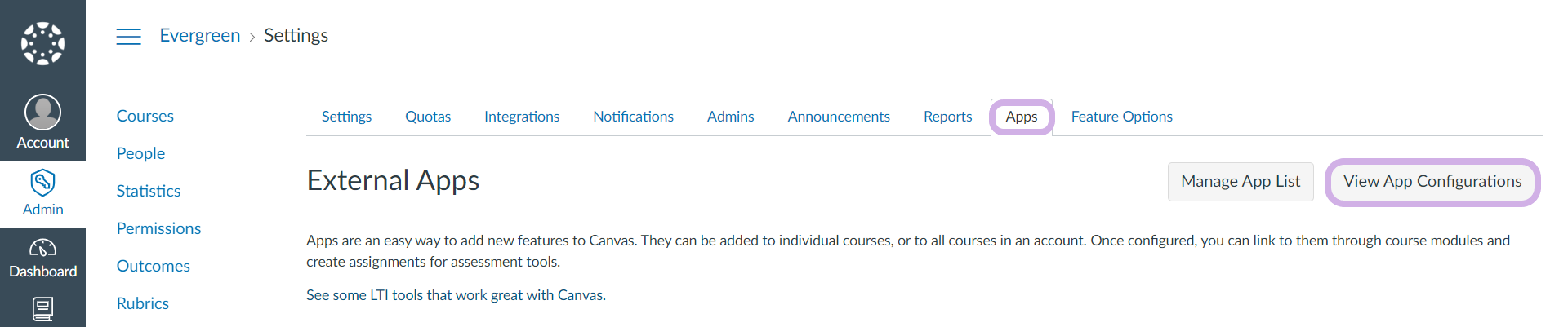Navigate to Outcomes in the sidebar
The width and height of the screenshot is (1568, 327).
point(153,266)
